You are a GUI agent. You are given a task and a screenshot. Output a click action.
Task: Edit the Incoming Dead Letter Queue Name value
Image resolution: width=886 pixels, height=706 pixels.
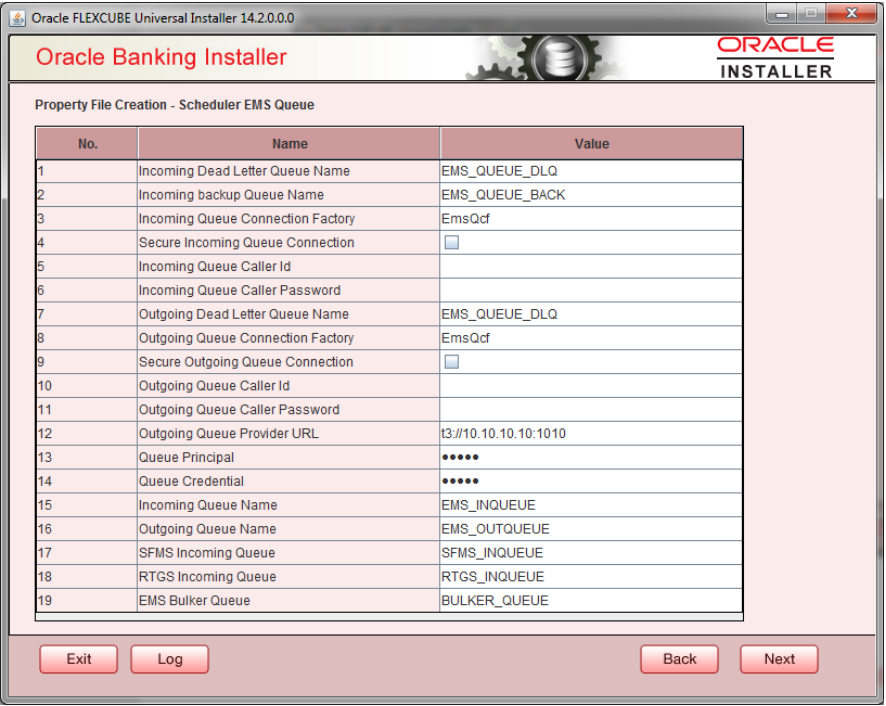coord(591,171)
